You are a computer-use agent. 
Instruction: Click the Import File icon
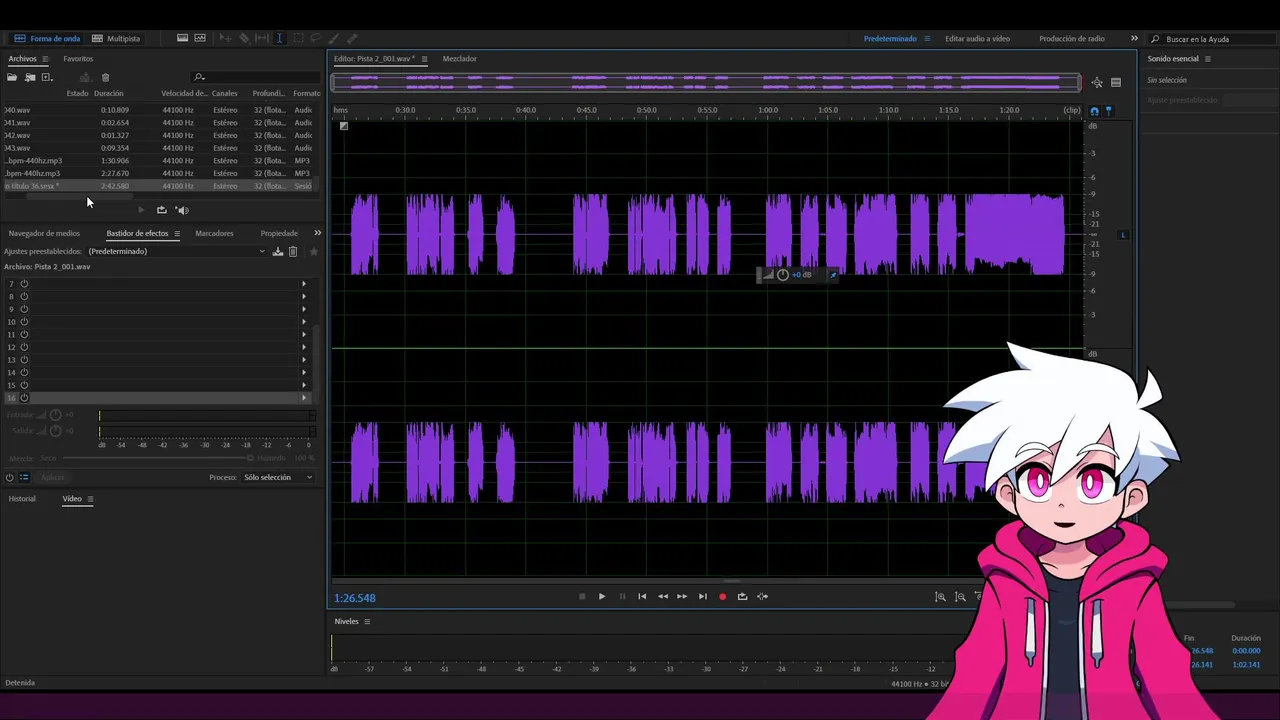tap(30, 77)
